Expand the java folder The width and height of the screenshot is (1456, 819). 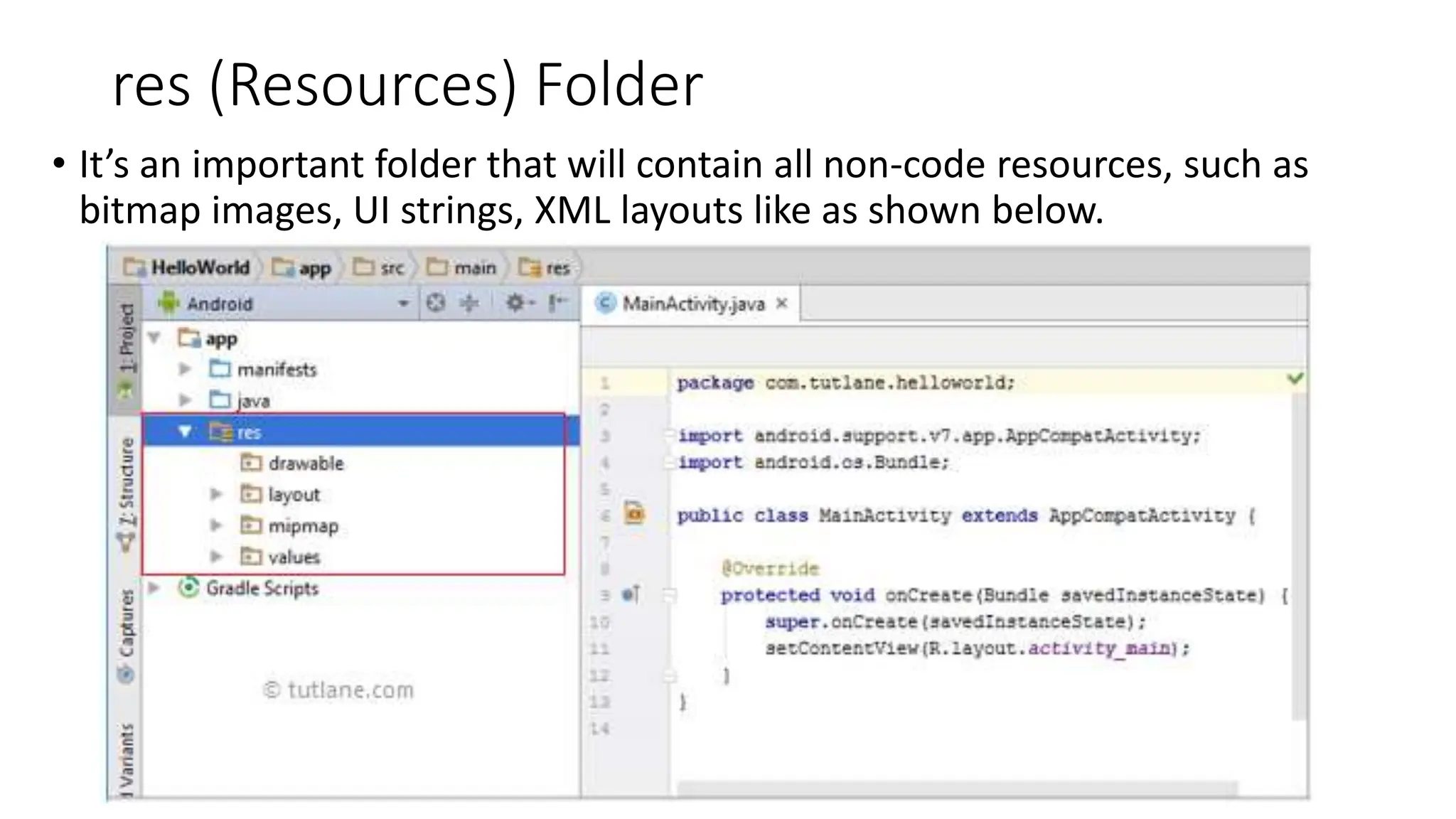pyautogui.click(x=185, y=400)
